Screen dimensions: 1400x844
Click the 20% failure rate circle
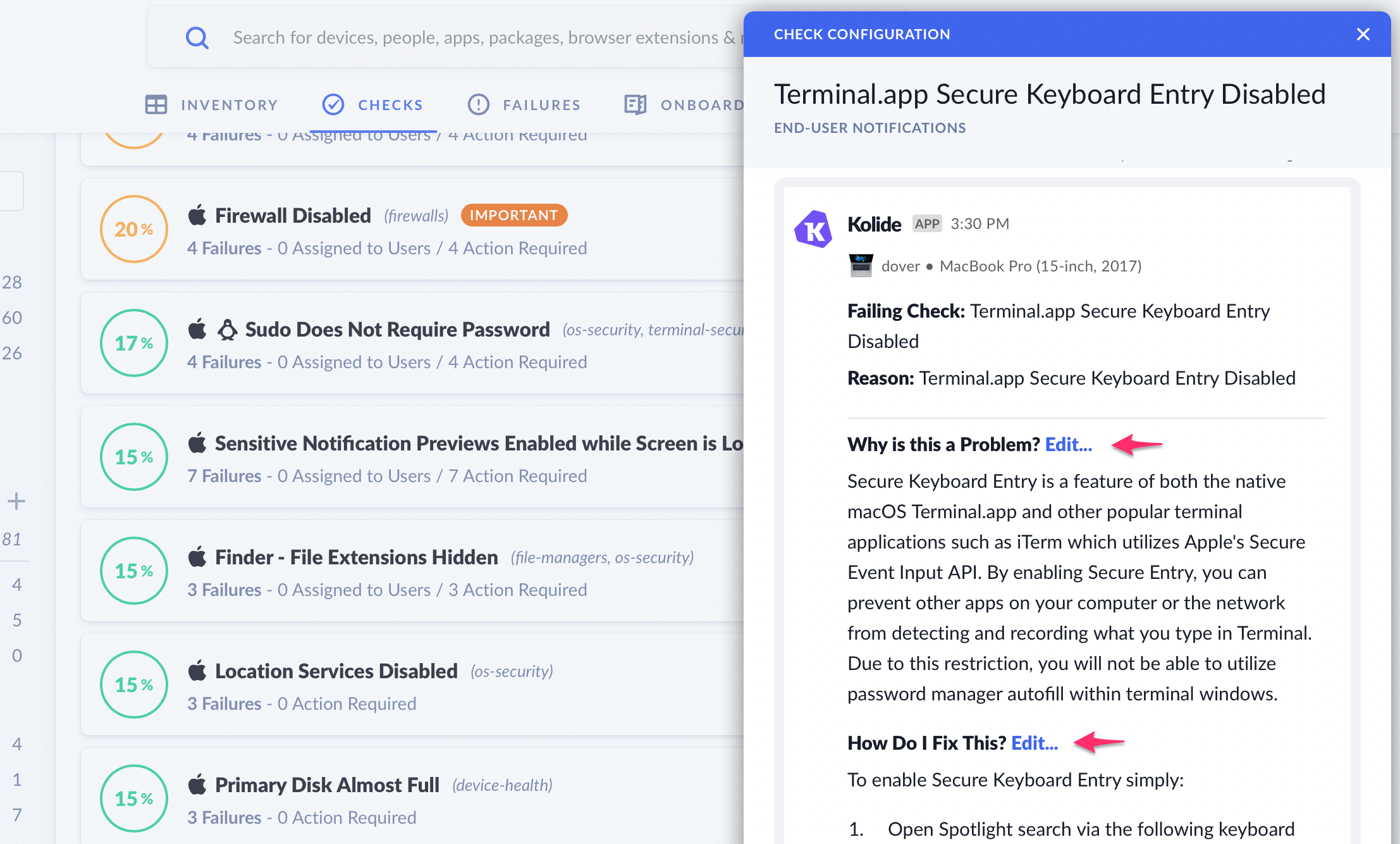point(134,229)
